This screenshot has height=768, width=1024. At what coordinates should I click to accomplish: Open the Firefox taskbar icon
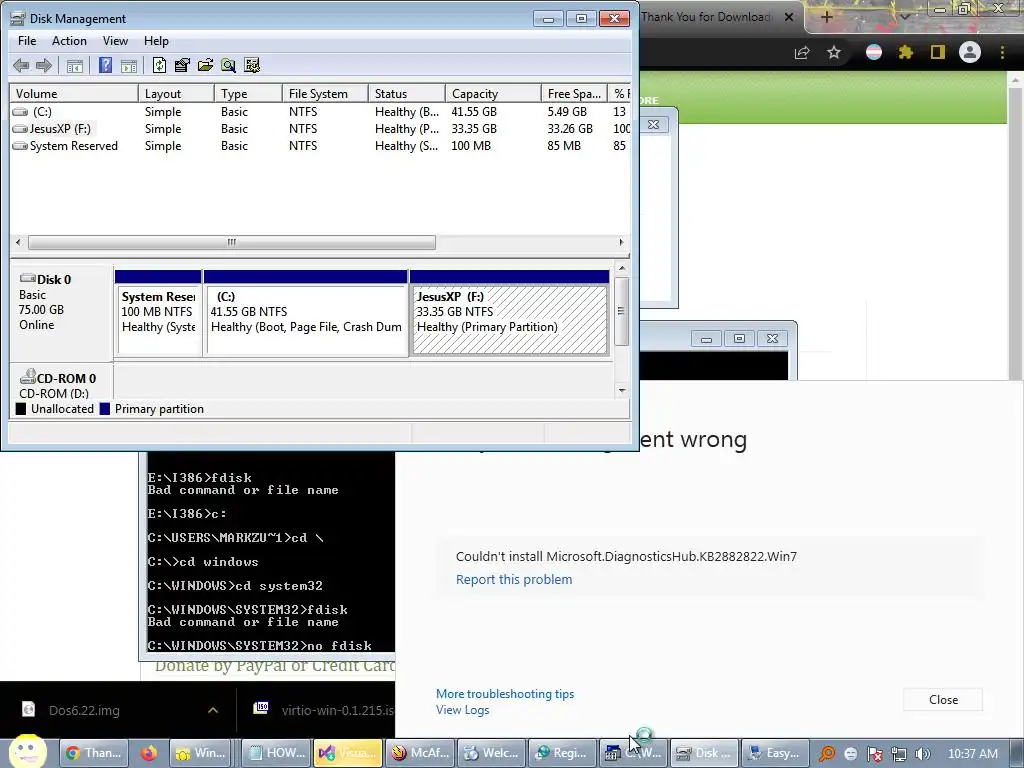149,753
